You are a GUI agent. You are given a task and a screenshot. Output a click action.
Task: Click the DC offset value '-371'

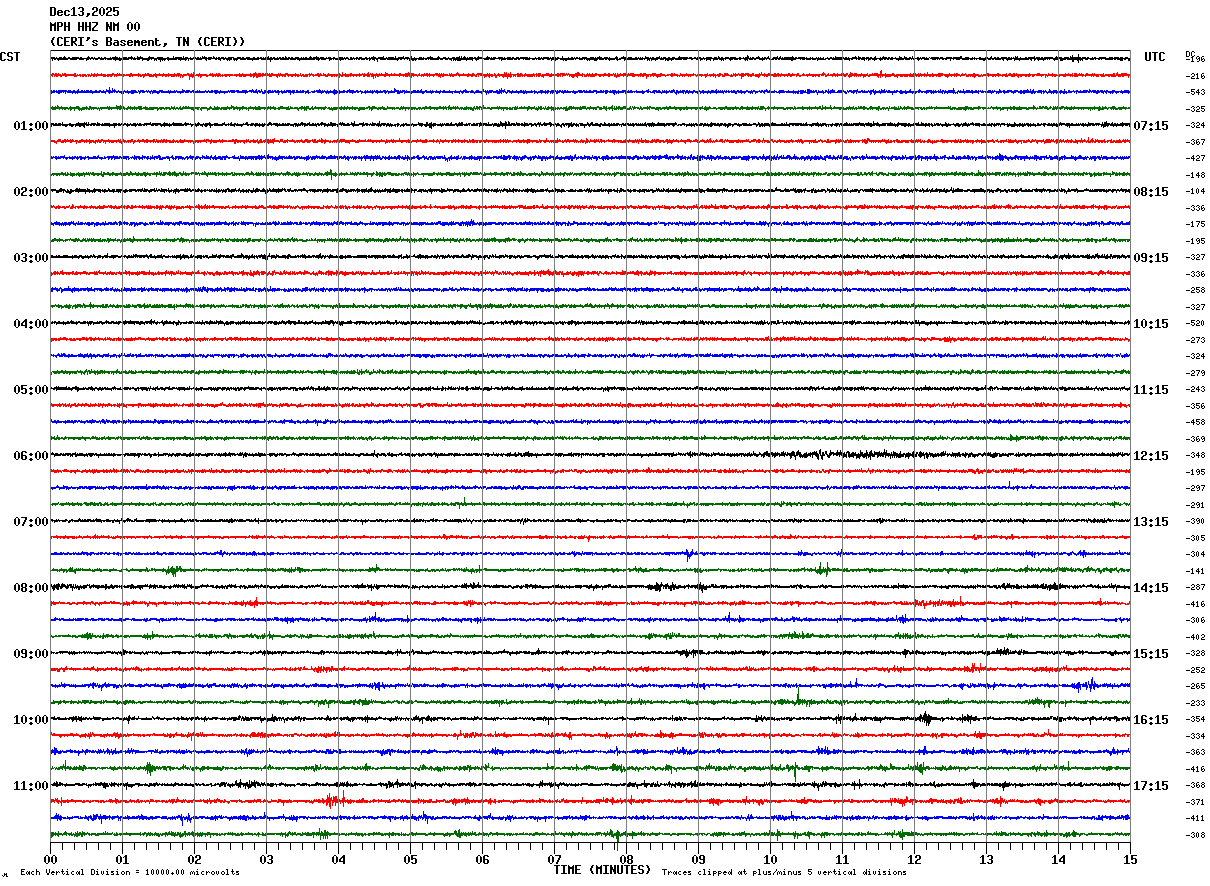point(1195,802)
